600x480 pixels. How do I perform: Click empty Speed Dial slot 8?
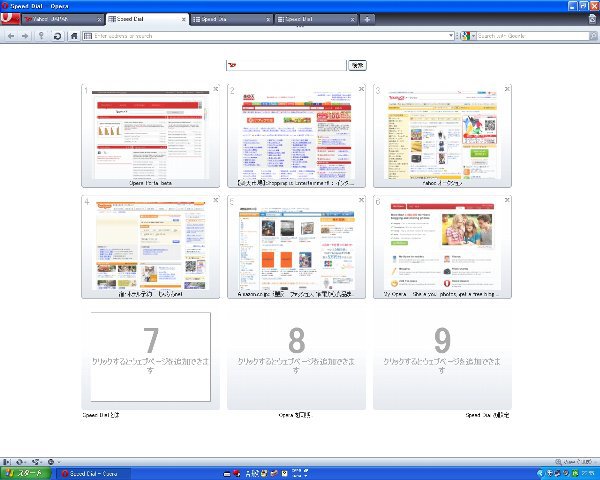[x=296, y=360]
